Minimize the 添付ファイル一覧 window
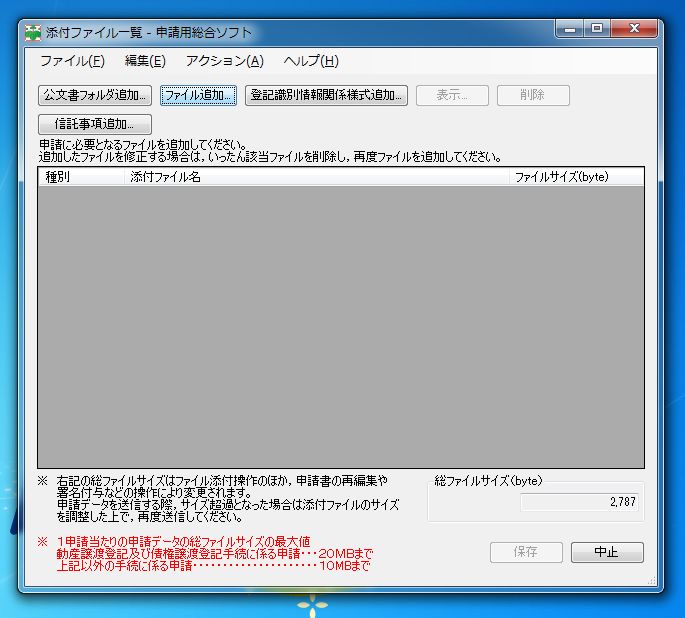The height and width of the screenshot is (618, 685). coord(571,30)
